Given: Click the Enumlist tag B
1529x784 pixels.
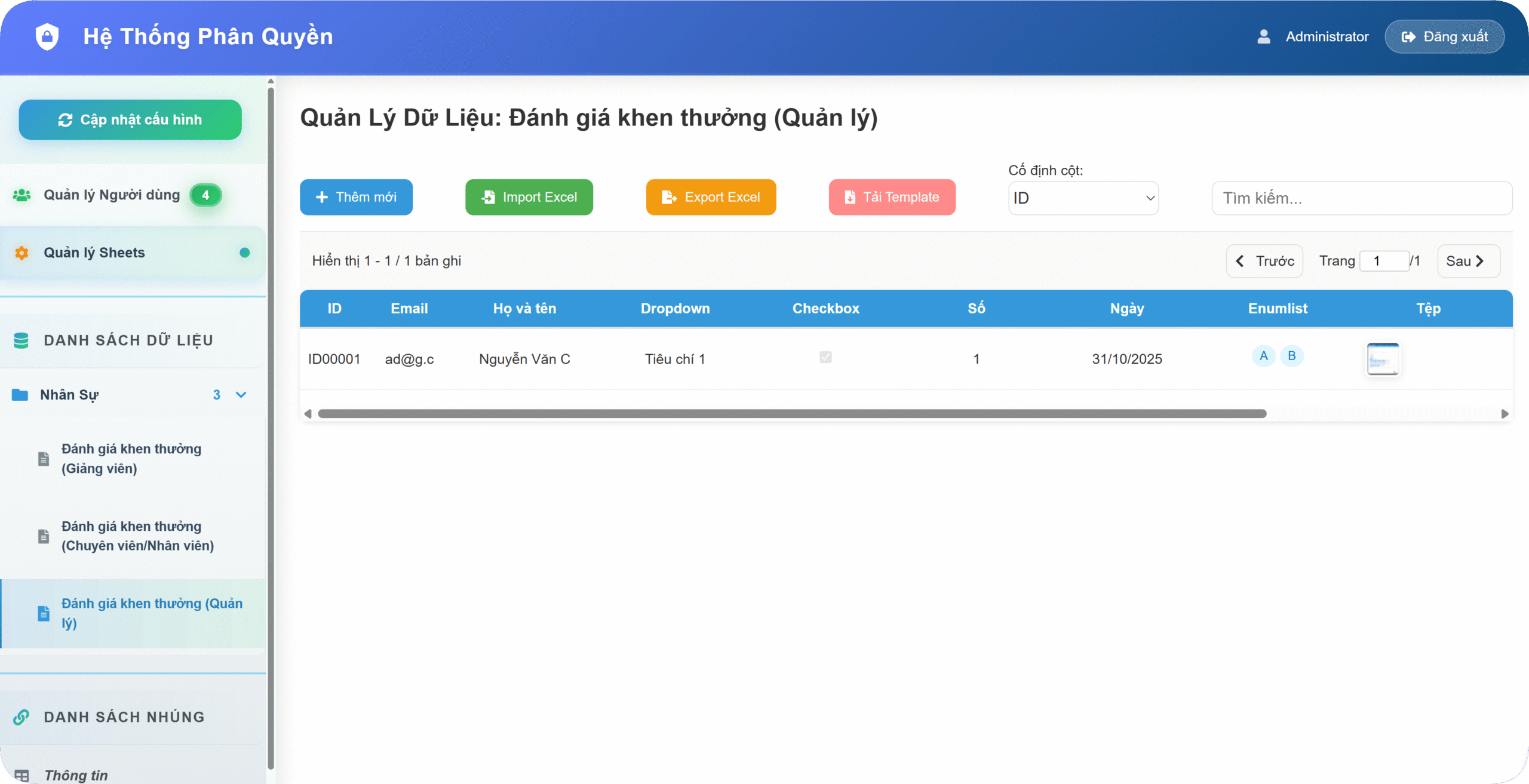Looking at the screenshot, I should coord(1292,356).
